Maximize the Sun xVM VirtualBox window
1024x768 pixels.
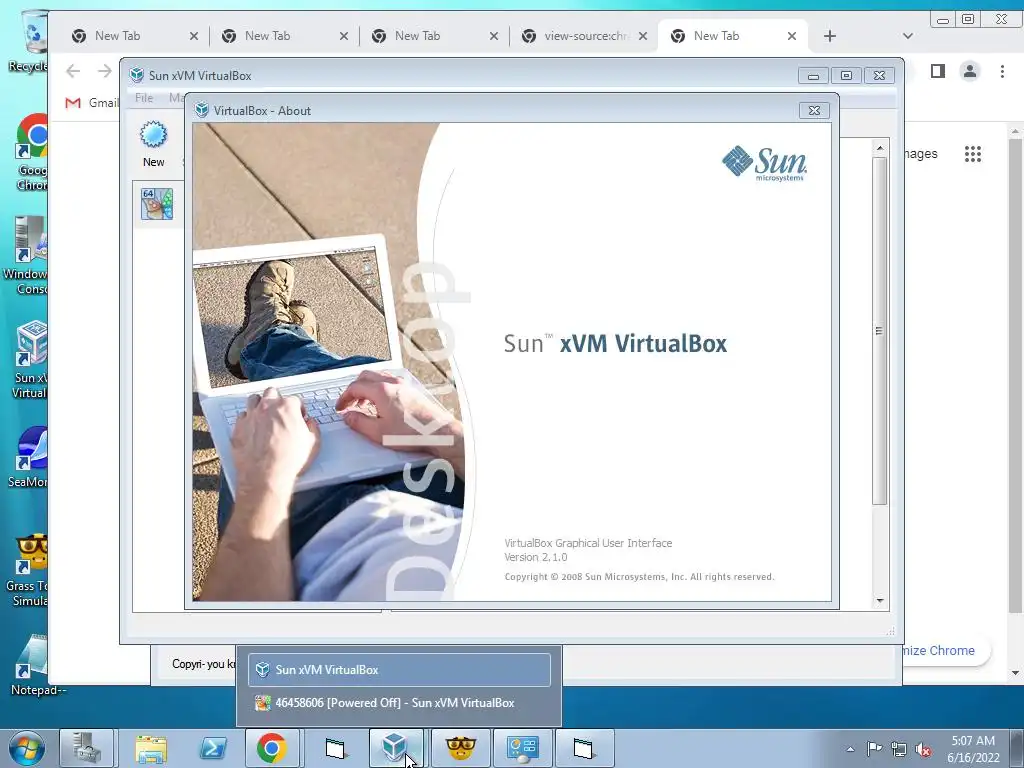(846, 76)
